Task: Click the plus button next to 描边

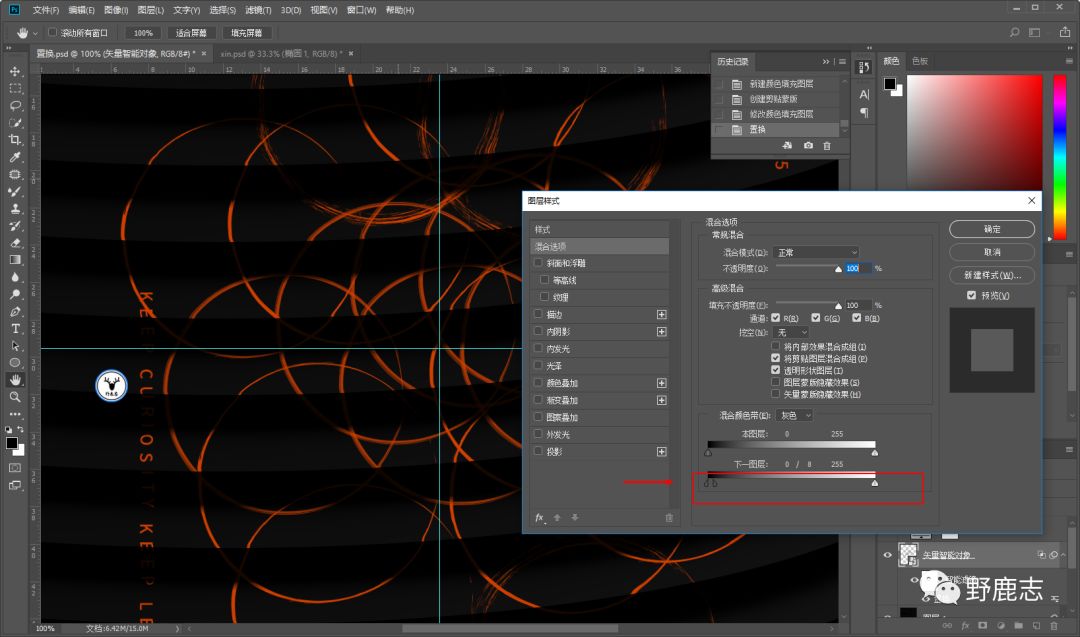Action: 661,314
